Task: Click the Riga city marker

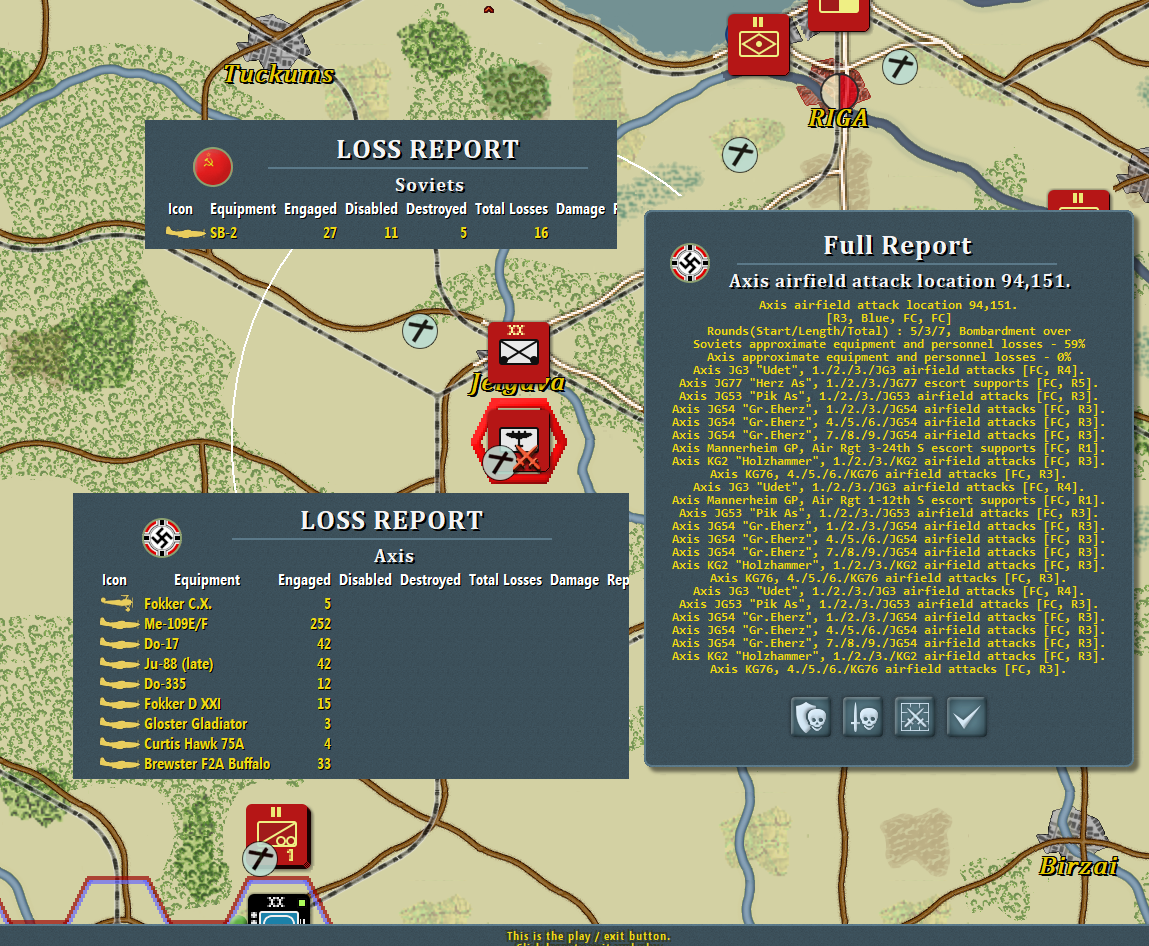Action: pos(840,92)
